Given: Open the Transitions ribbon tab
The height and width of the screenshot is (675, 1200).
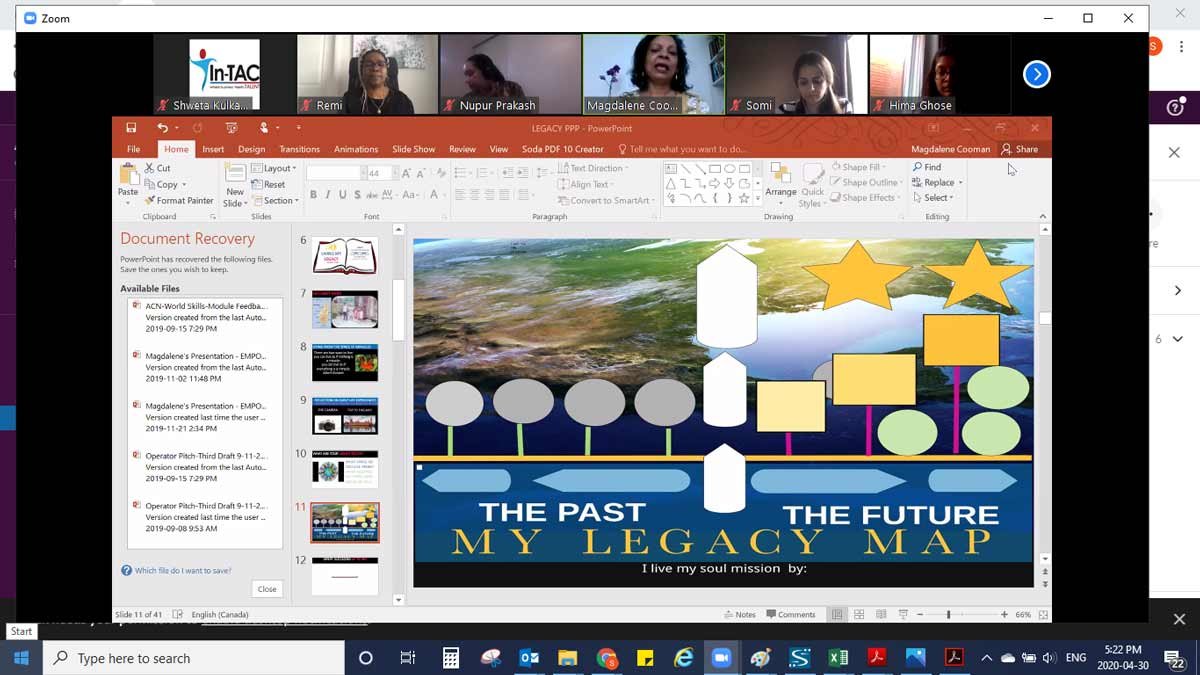Looking at the screenshot, I should point(299,149).
